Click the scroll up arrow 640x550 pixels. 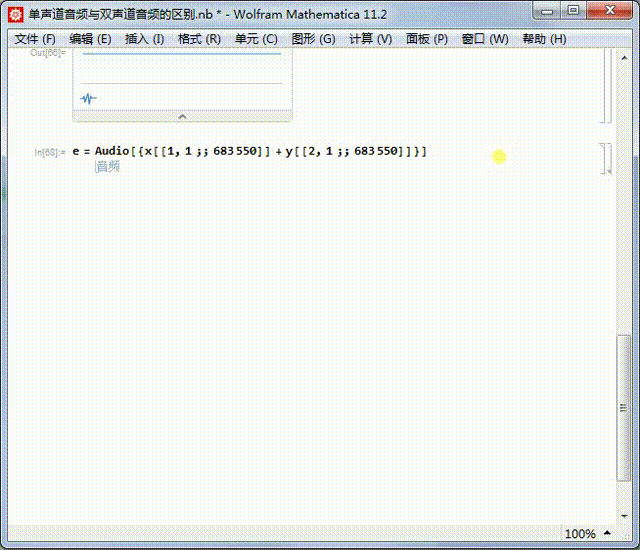click(624, 58)
